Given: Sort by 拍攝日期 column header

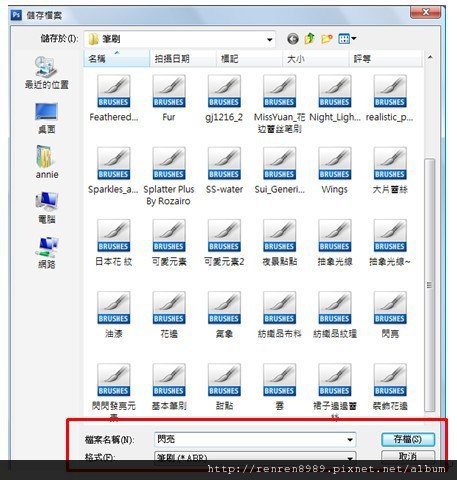Looking at the screenshot, I should click(183, 59).
